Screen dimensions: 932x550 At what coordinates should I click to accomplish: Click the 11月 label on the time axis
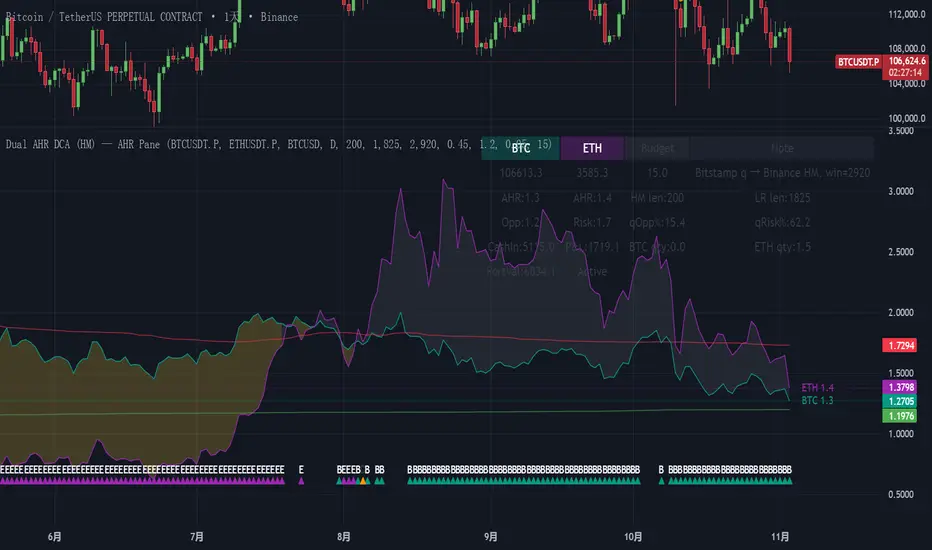click(x=778, y=535)
